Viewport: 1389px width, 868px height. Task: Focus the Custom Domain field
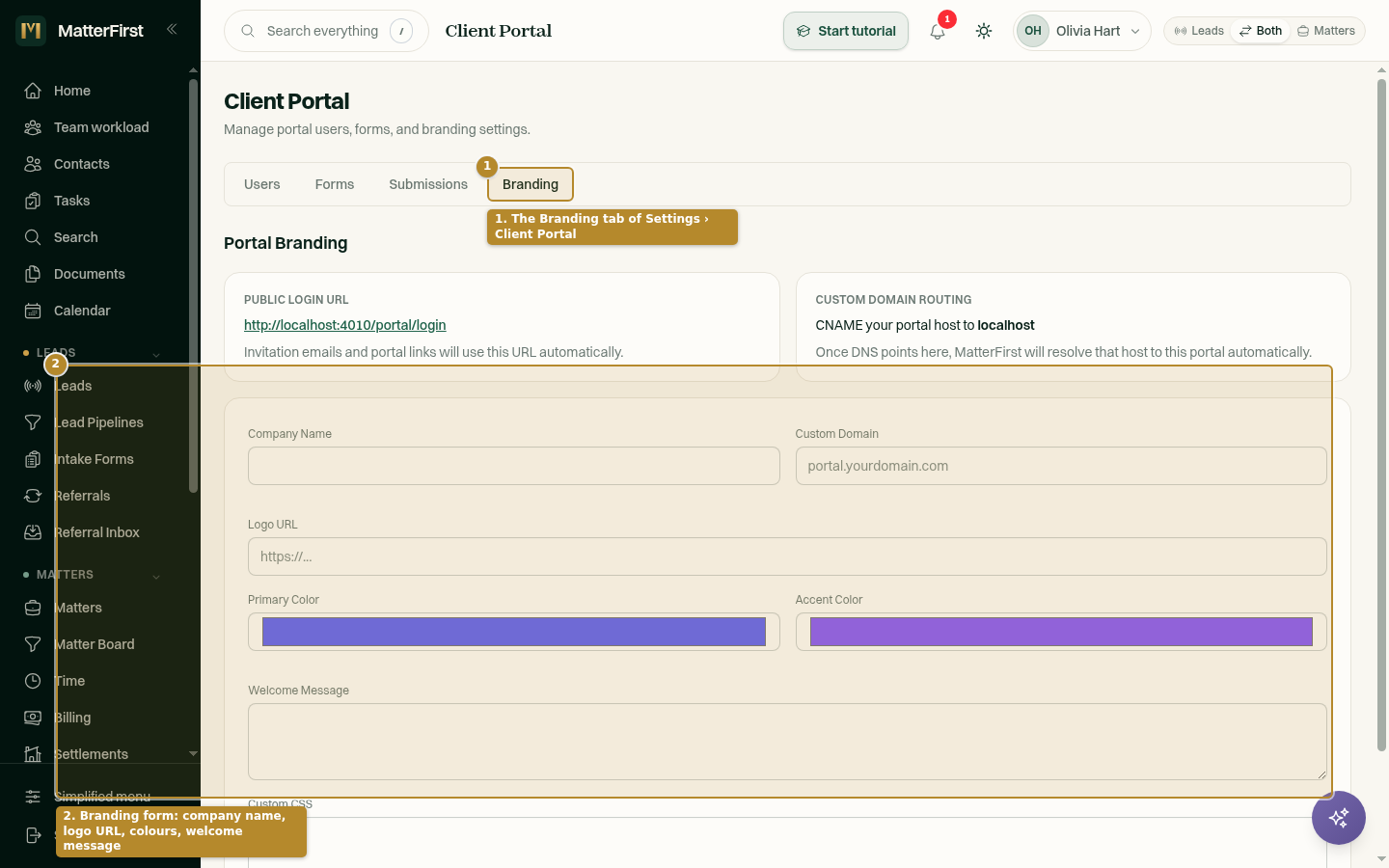point(1061,466)
